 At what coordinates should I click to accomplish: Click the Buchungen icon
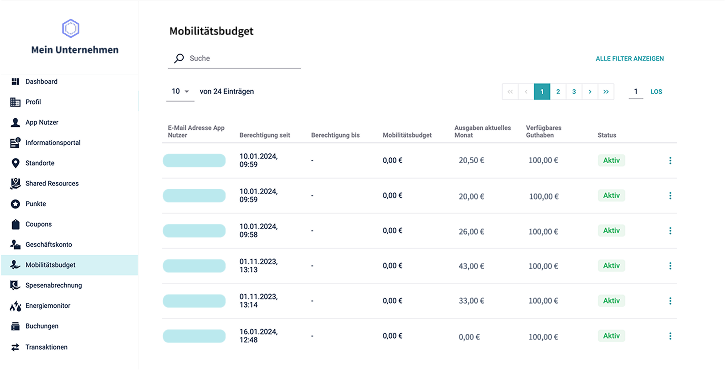click(15, 326)
